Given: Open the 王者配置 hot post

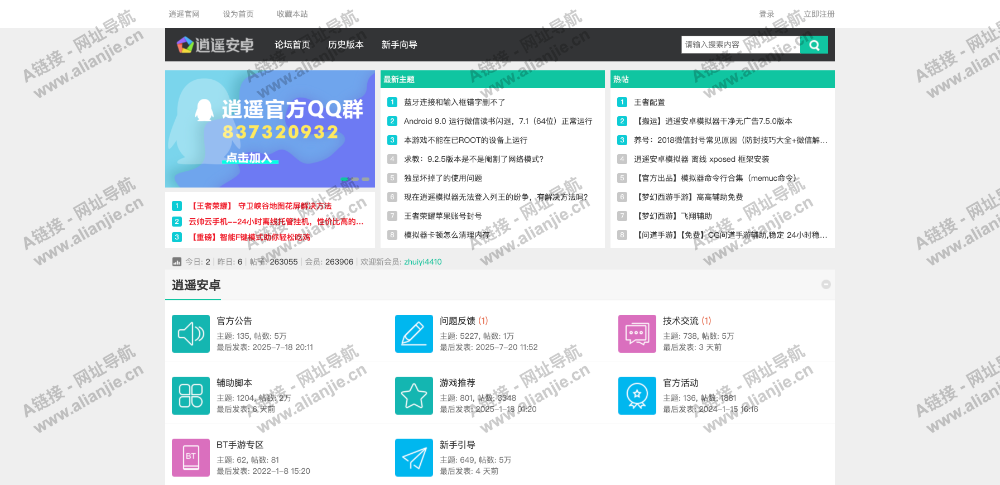Looking at the screenshot, I should [x=649, y=102].
